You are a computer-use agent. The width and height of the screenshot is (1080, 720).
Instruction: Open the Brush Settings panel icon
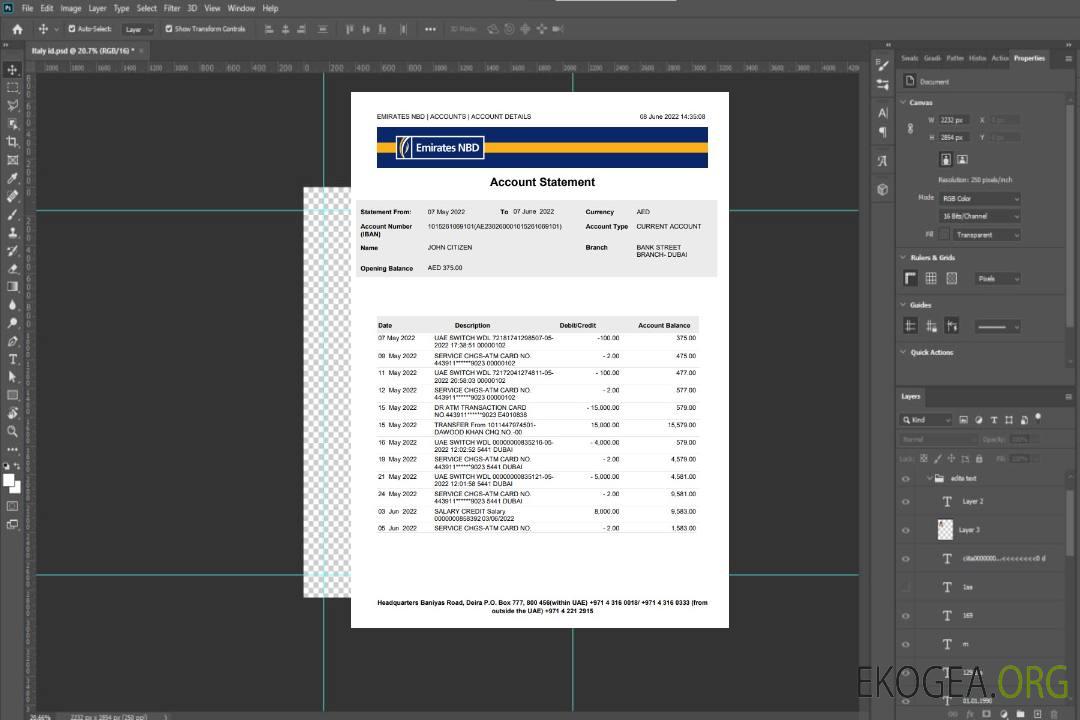[x=882, y=65]
